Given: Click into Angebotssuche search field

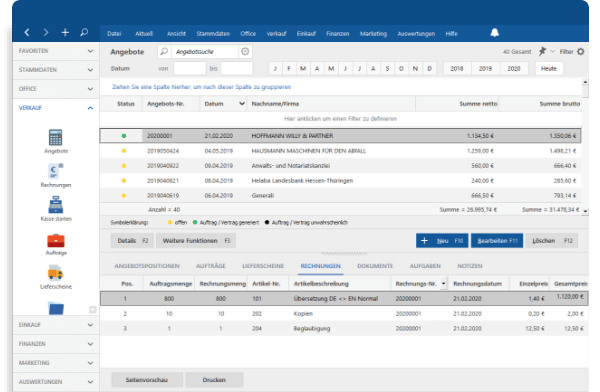Looking at the screenshot, I should click(205, 51).
